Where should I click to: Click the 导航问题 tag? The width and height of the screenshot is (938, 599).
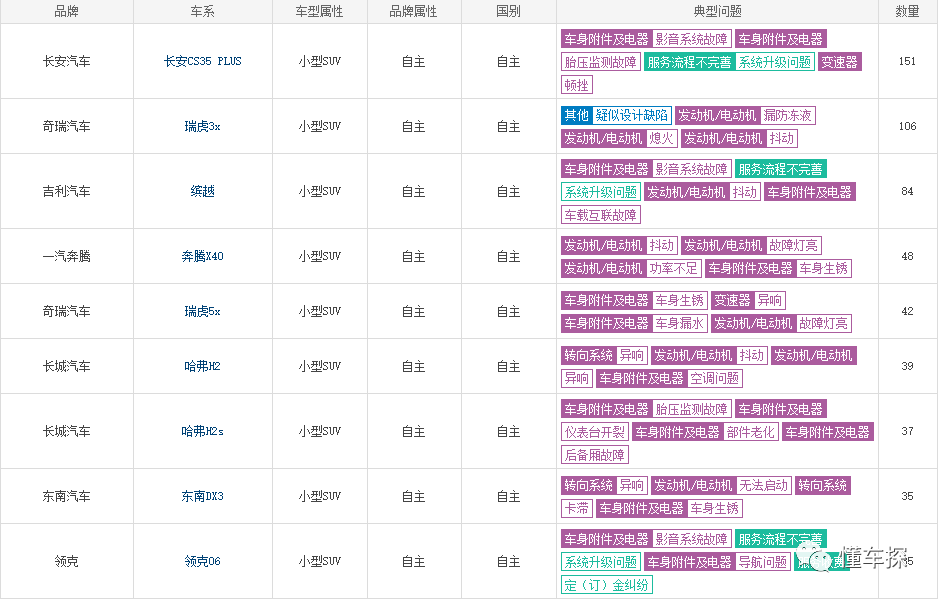point(762,562)
